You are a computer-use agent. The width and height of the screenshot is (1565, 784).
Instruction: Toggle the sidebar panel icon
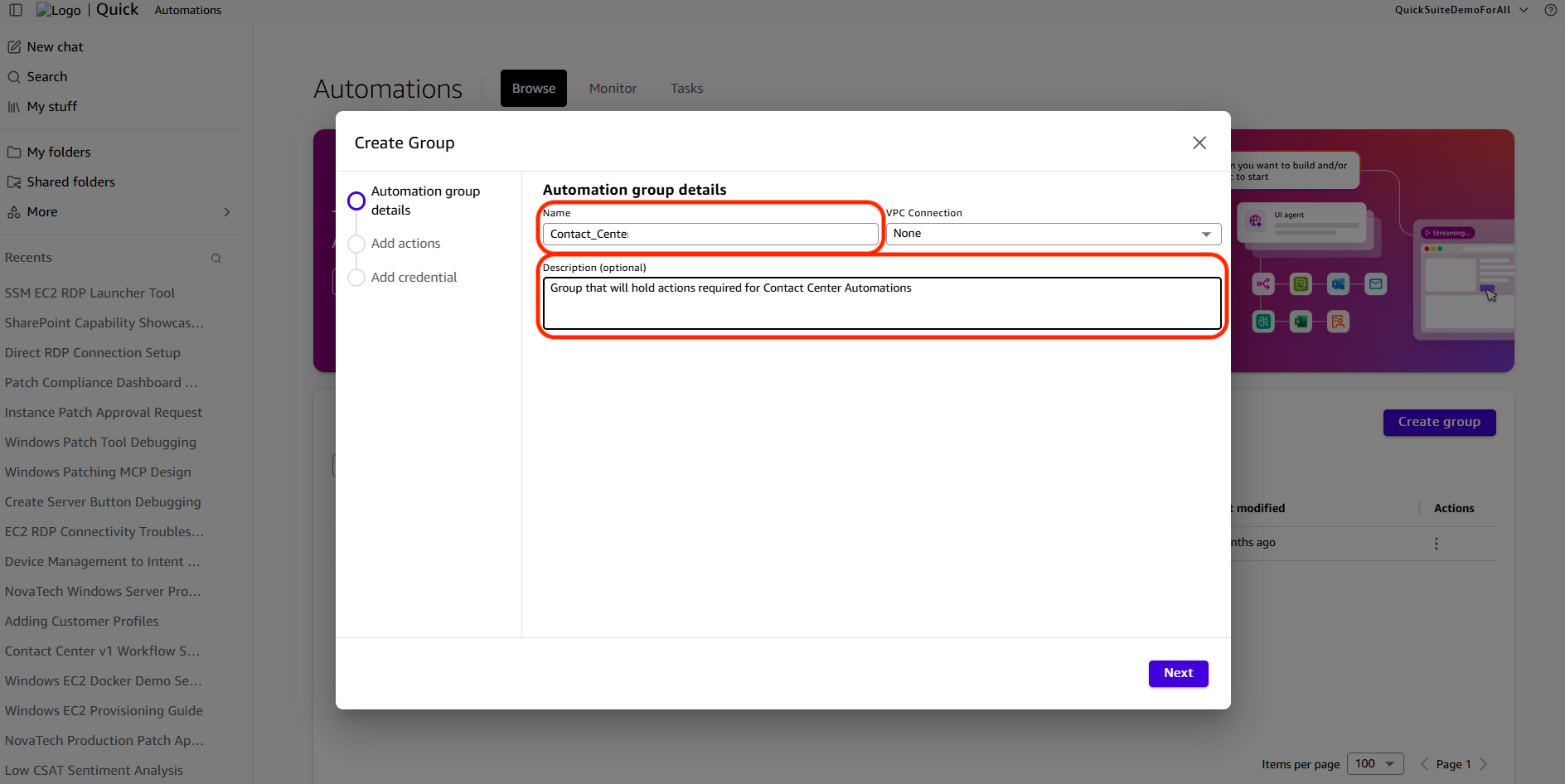coord(16,10)
